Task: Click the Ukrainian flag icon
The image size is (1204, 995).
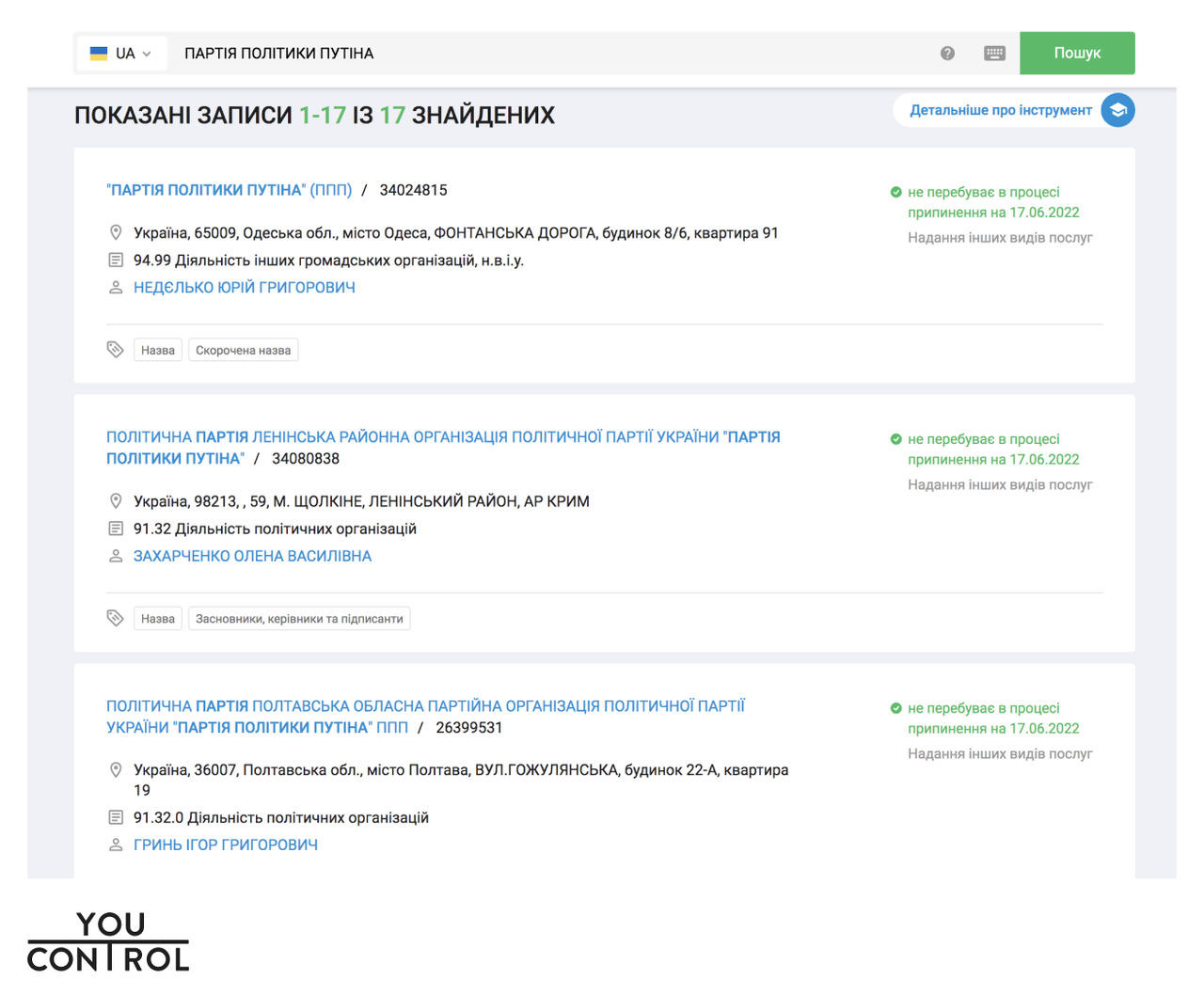Action: pos(99,54)
